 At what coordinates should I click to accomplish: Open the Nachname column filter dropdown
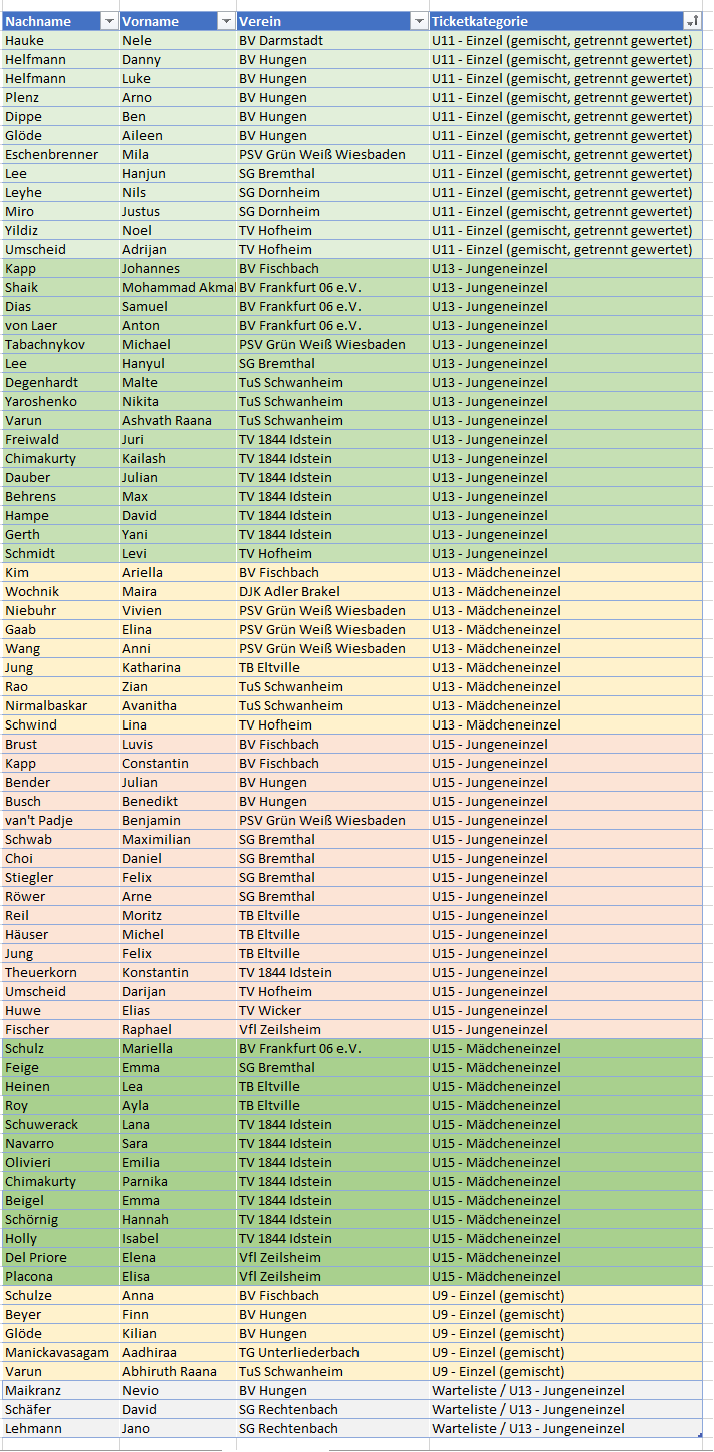[109, 21]
